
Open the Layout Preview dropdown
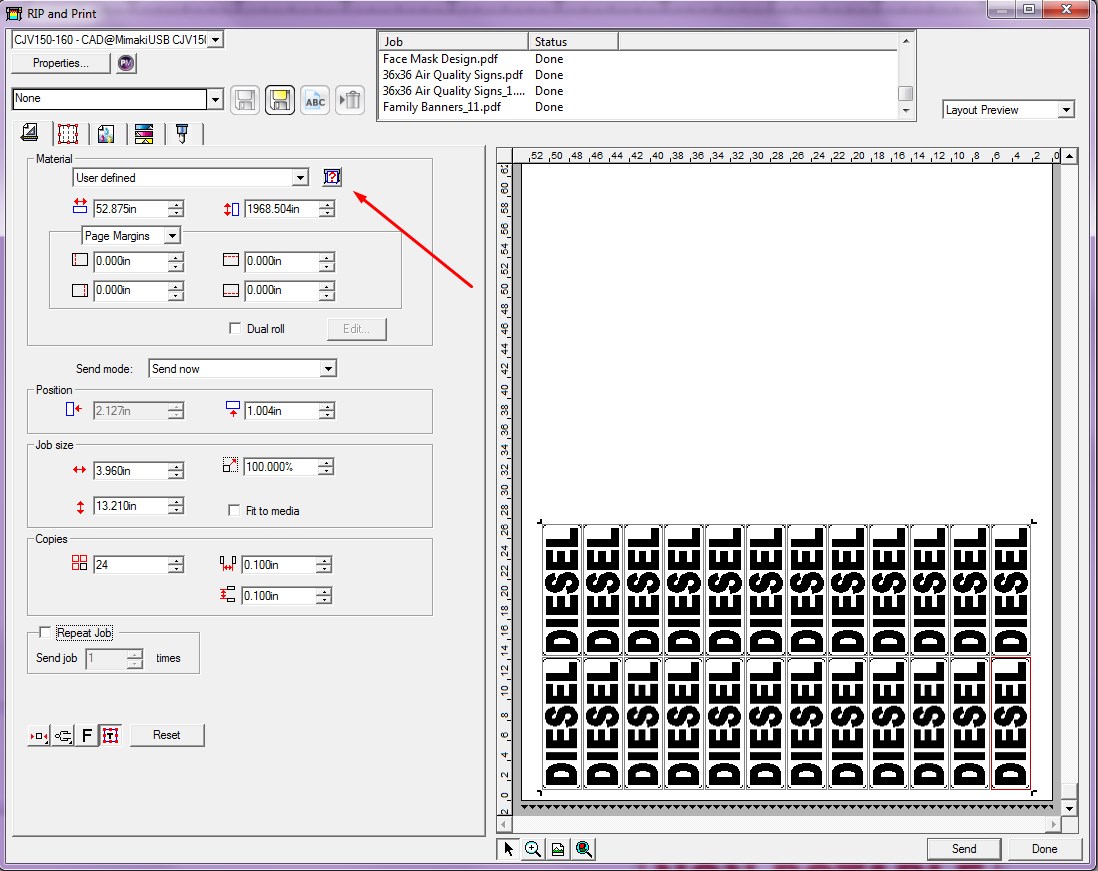1066,110
